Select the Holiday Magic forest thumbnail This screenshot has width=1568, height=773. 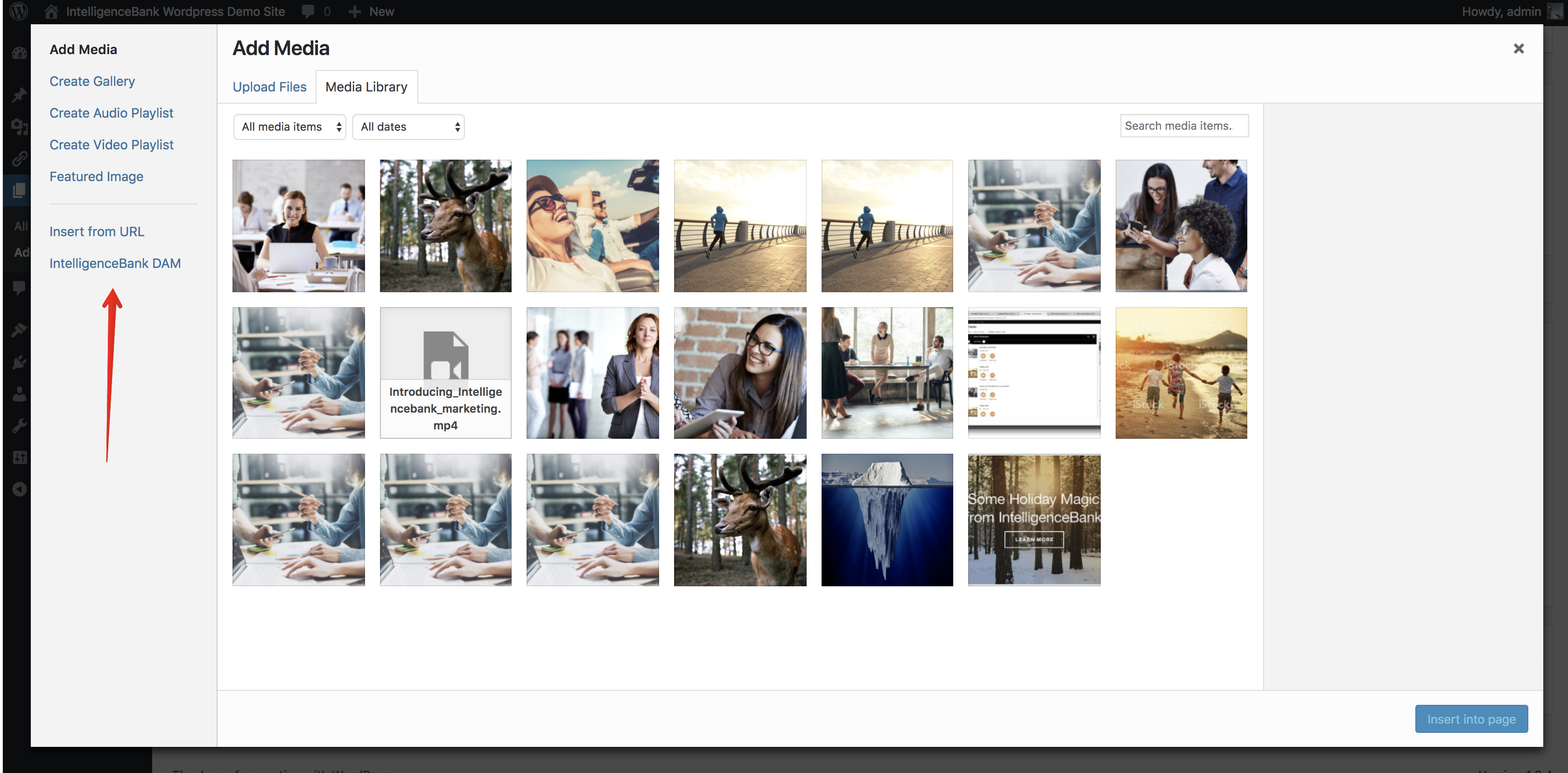pos(1034,520)
